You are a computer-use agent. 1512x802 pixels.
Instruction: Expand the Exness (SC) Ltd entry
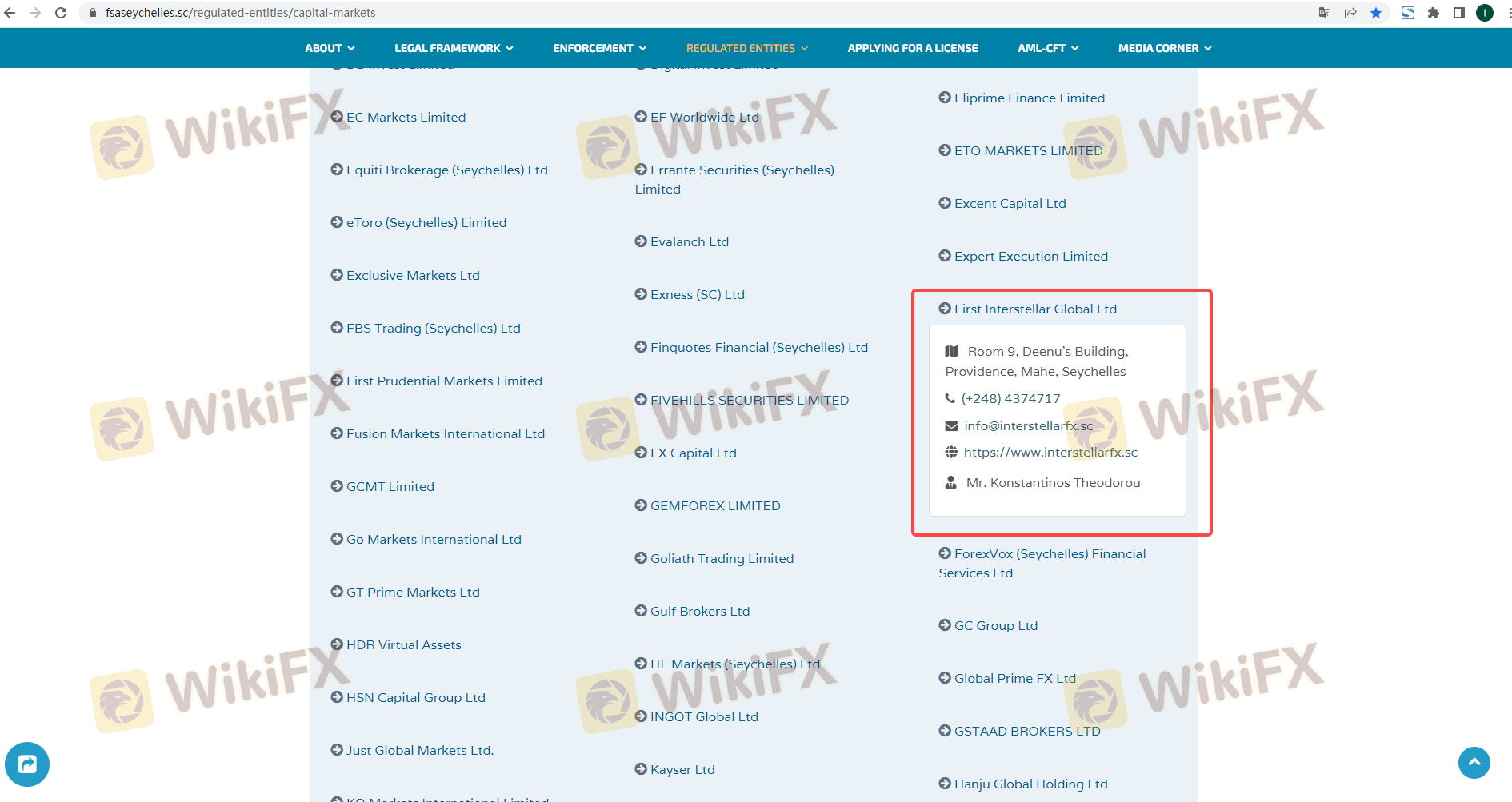pos(697,295)
